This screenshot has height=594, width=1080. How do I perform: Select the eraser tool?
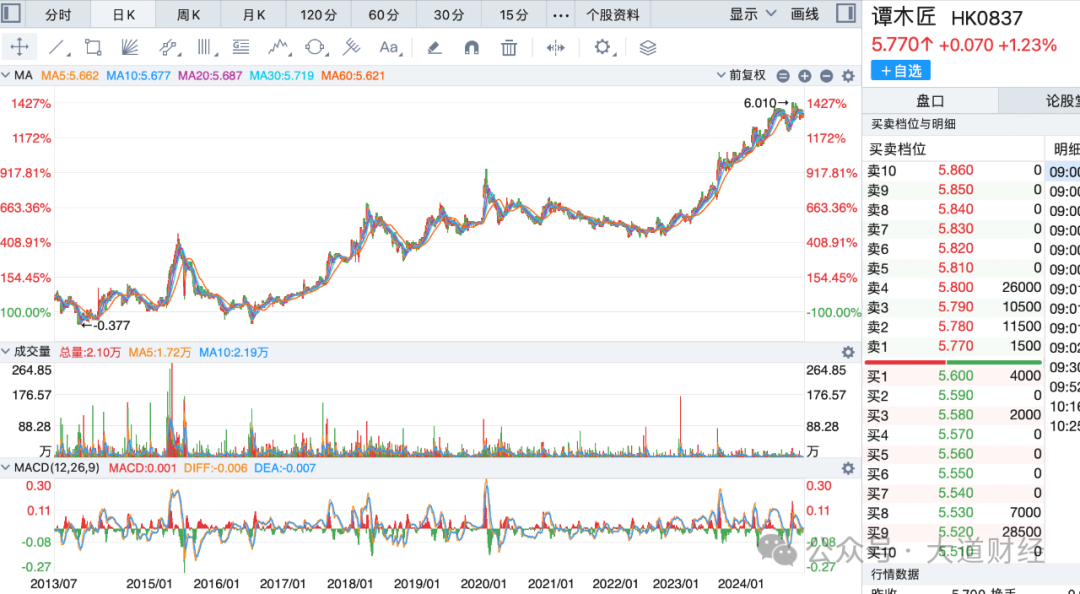(434, 48)
